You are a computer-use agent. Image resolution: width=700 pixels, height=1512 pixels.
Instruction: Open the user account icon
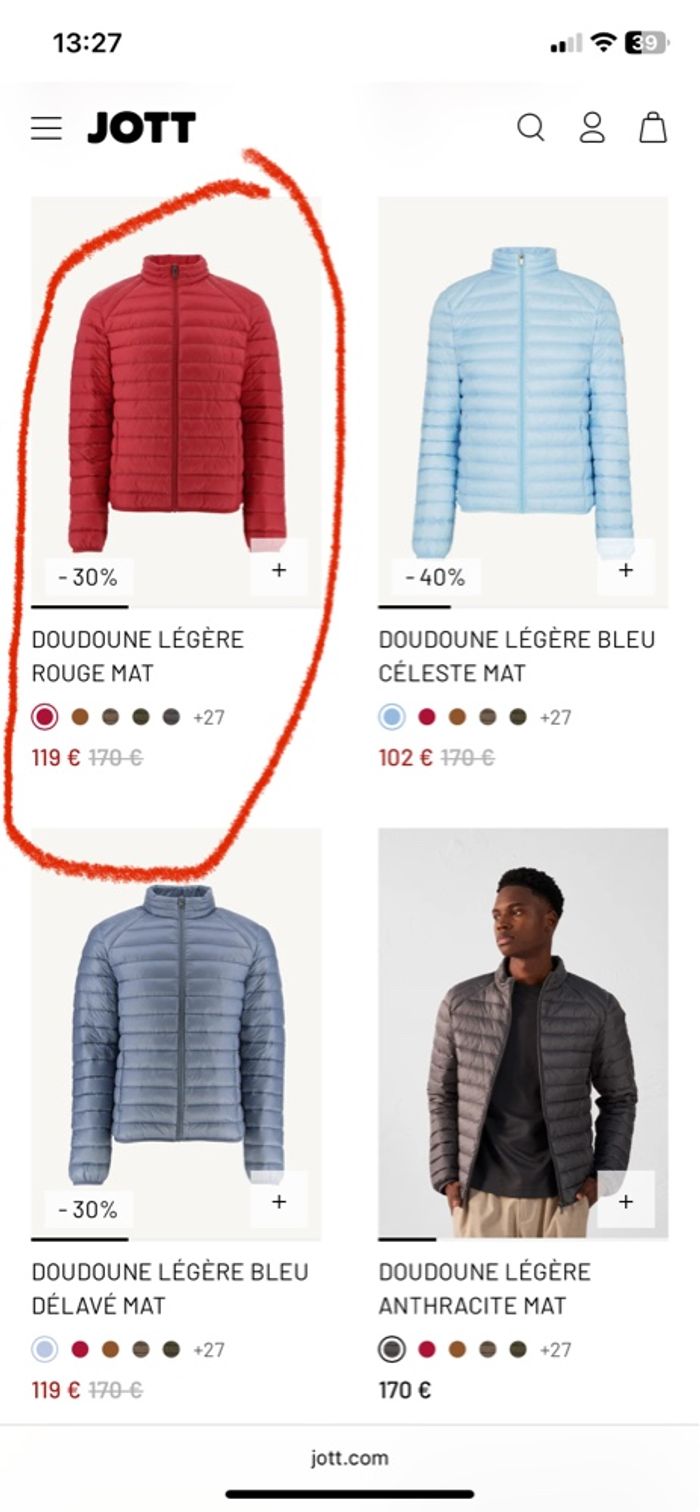pos(592,128)
